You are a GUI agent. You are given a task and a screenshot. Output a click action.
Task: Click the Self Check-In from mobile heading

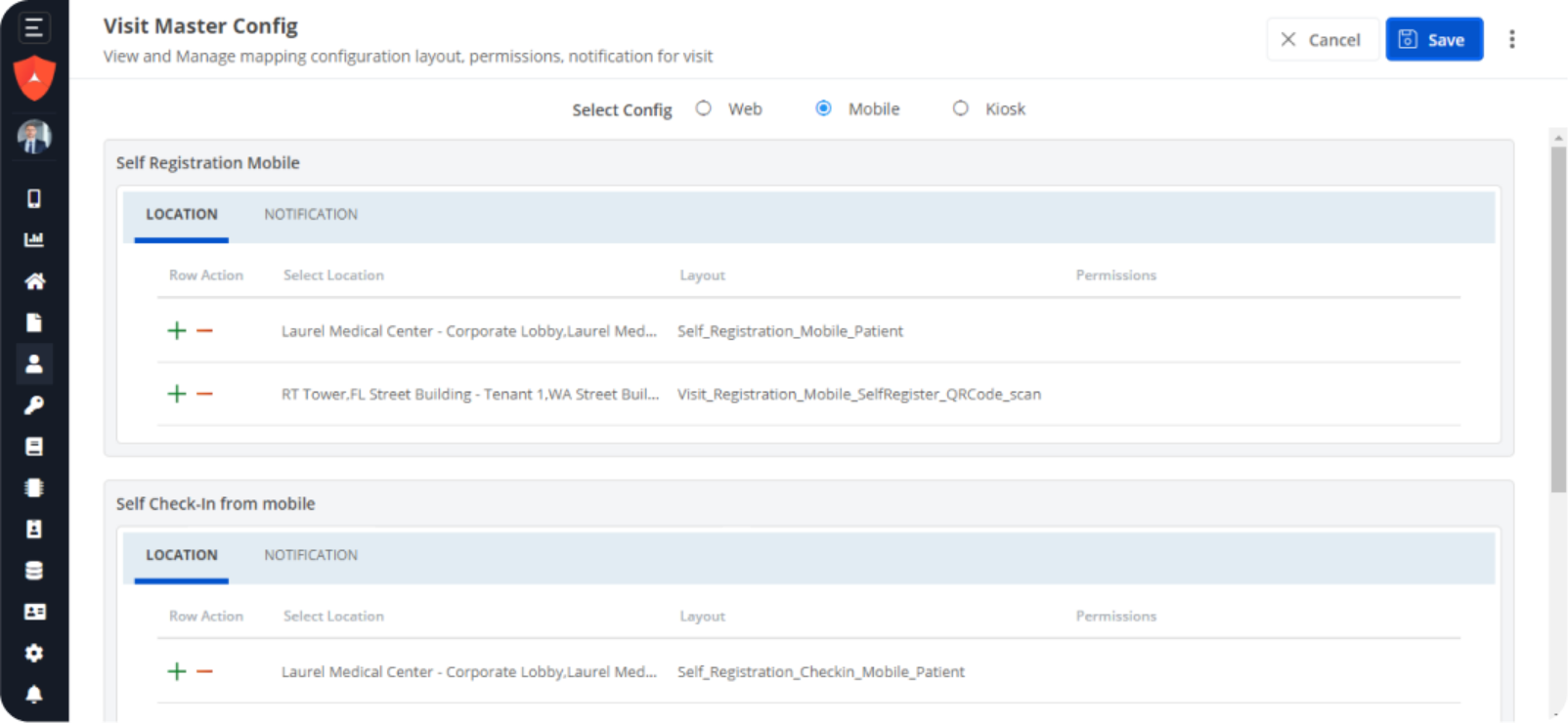(215, 503)
